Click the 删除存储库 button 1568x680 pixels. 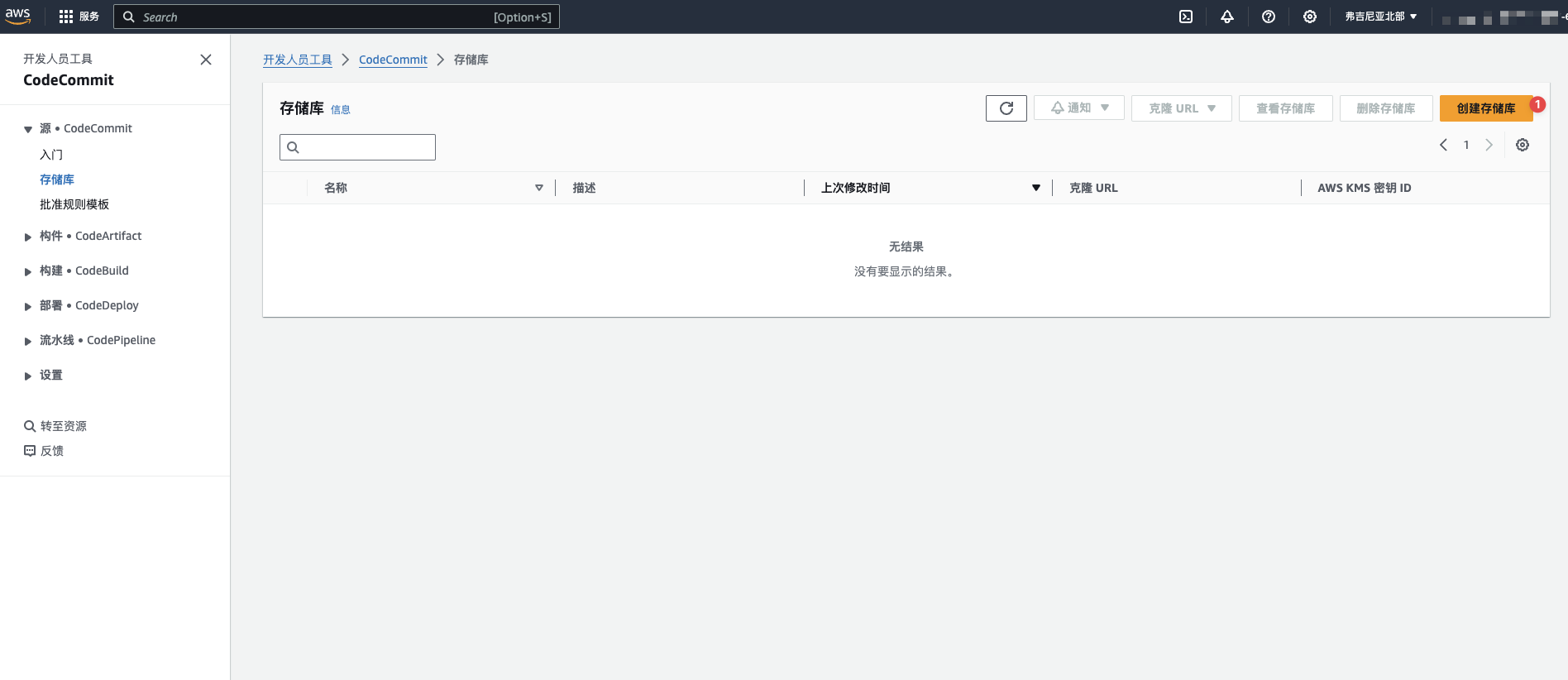(x=1386, y=108)
